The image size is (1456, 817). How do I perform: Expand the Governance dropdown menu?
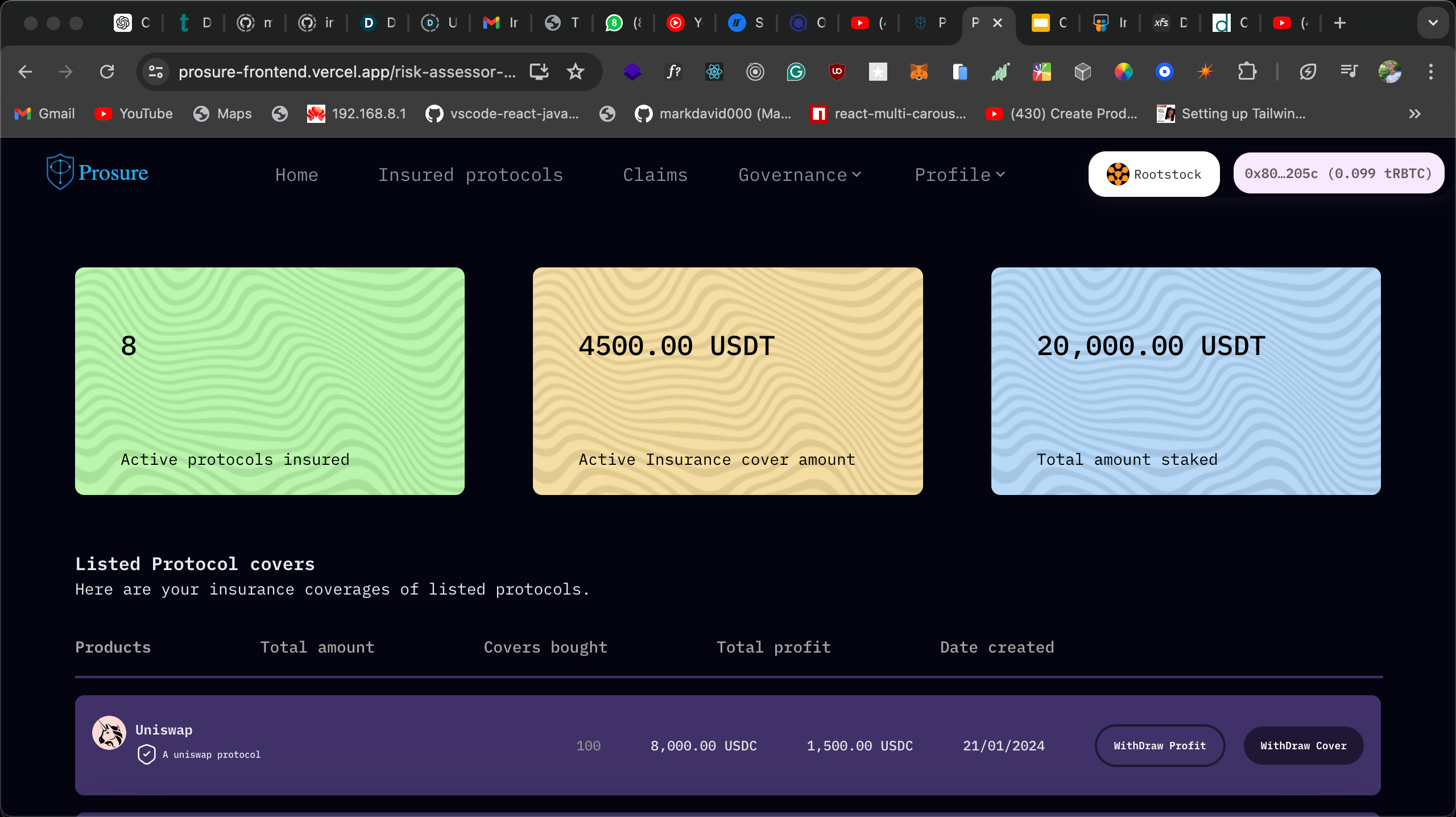click(x=799, y=175)
